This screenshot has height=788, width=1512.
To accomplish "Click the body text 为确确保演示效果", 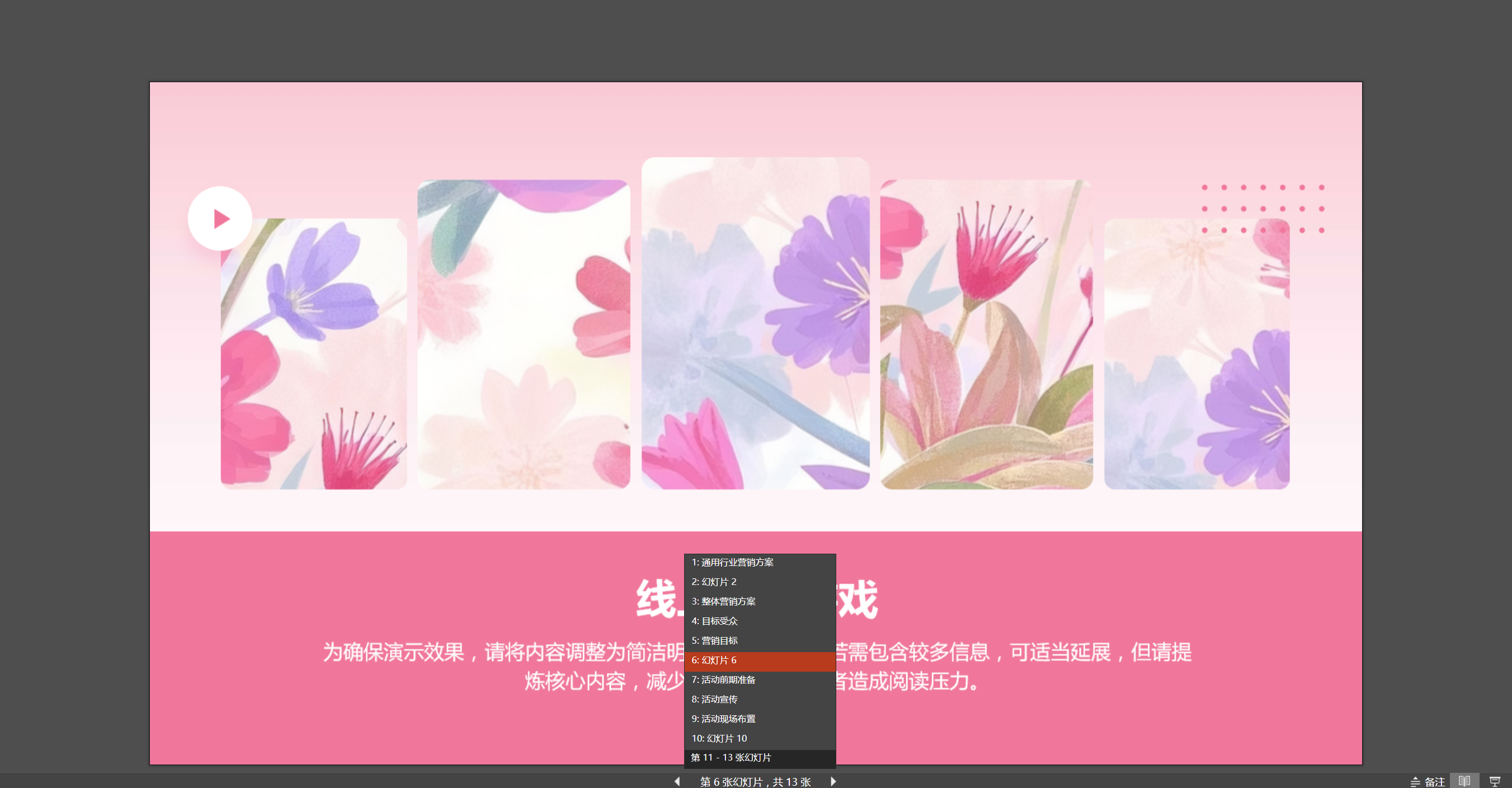I will coord(757,667).
